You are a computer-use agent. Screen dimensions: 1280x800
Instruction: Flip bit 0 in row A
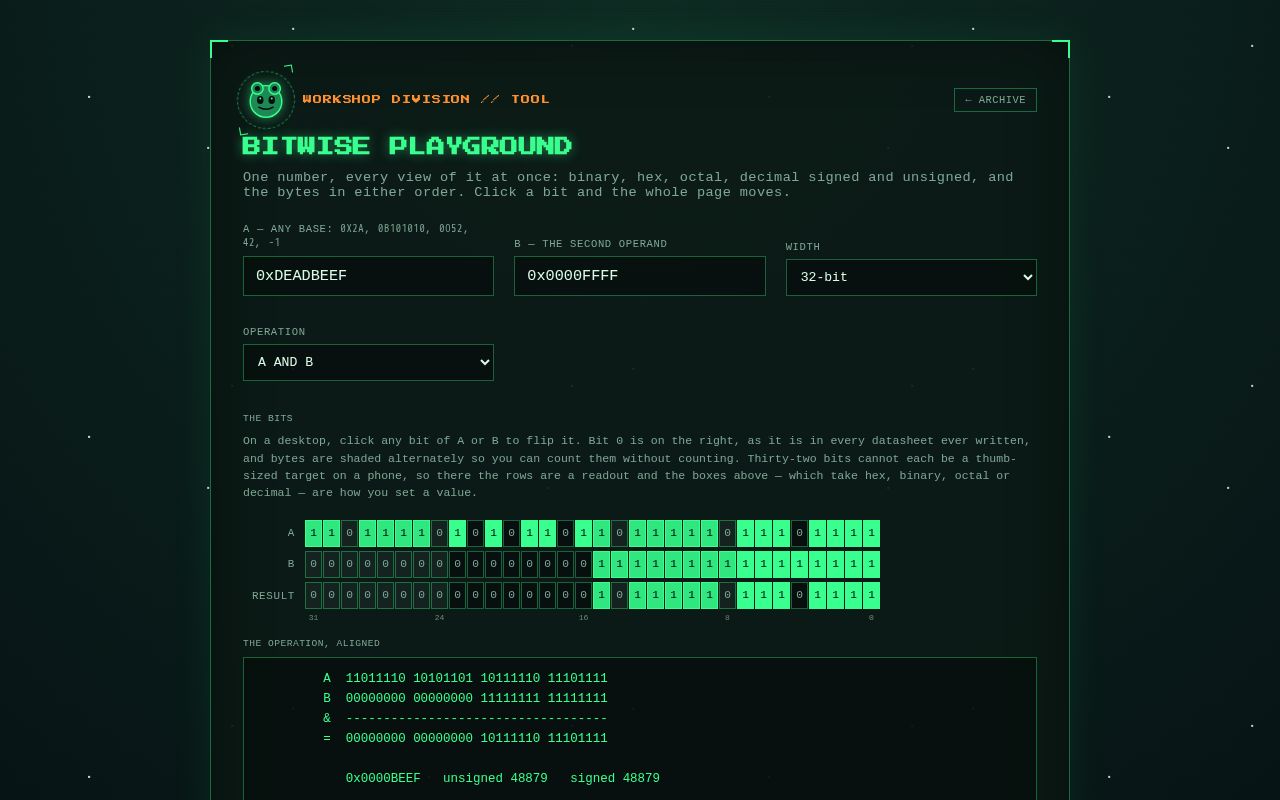872,533
